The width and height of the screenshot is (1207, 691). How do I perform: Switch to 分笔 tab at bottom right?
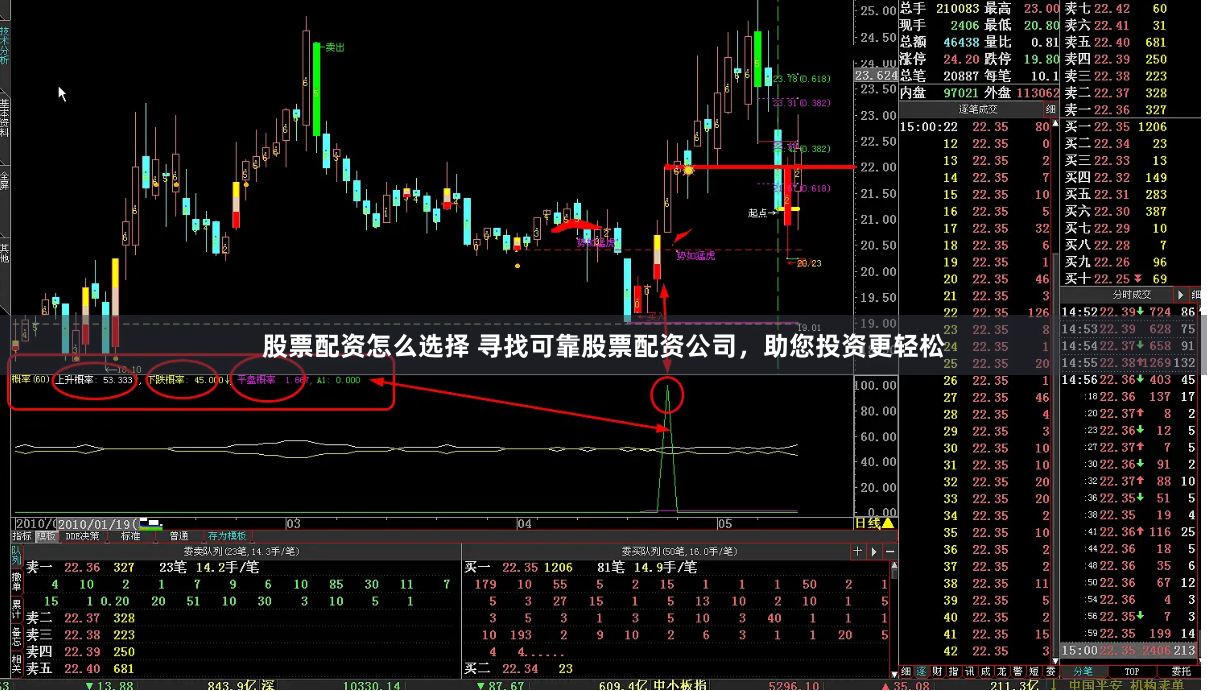click(1084, 670)
